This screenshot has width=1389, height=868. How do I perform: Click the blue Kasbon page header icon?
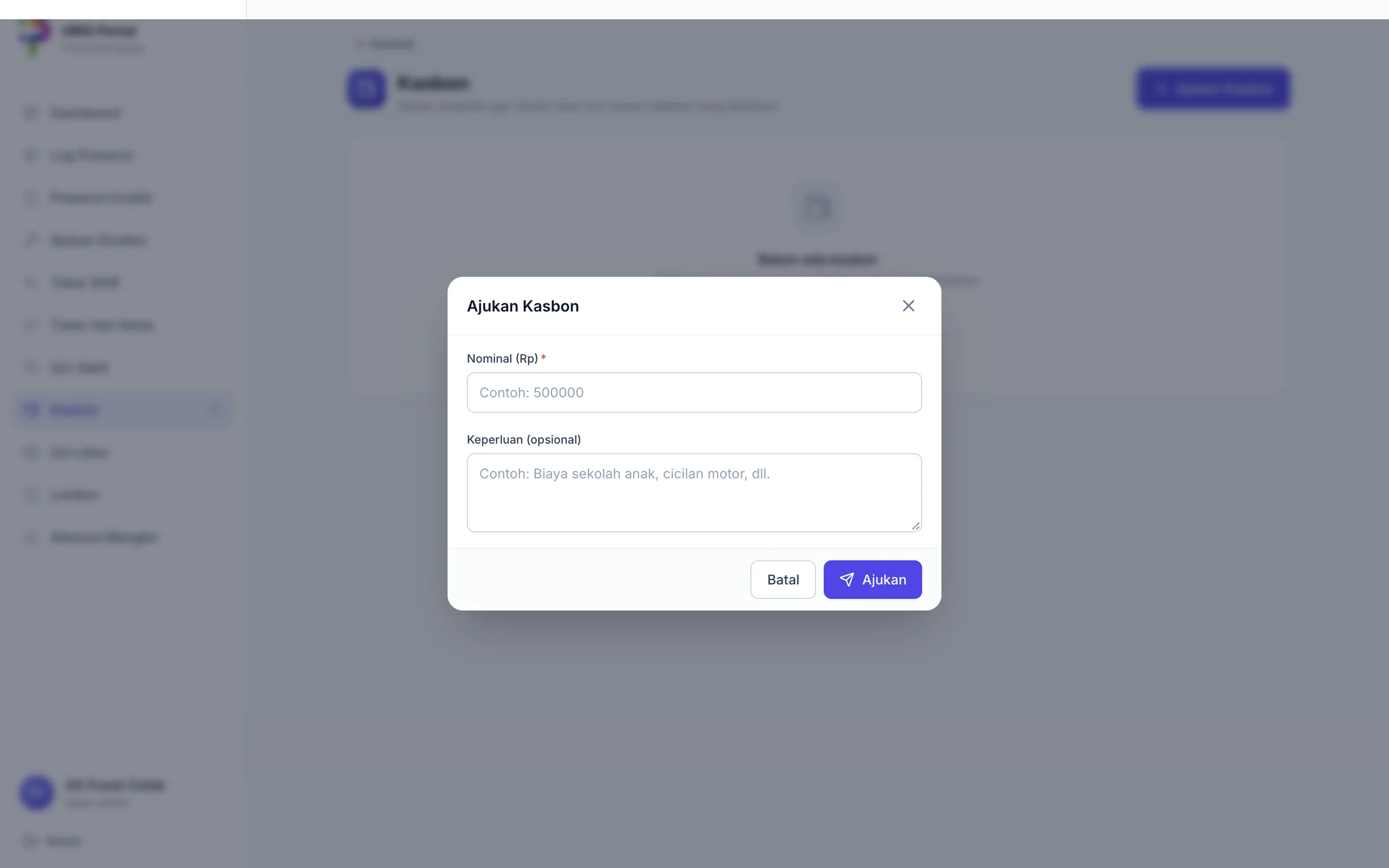click(366, 89)
